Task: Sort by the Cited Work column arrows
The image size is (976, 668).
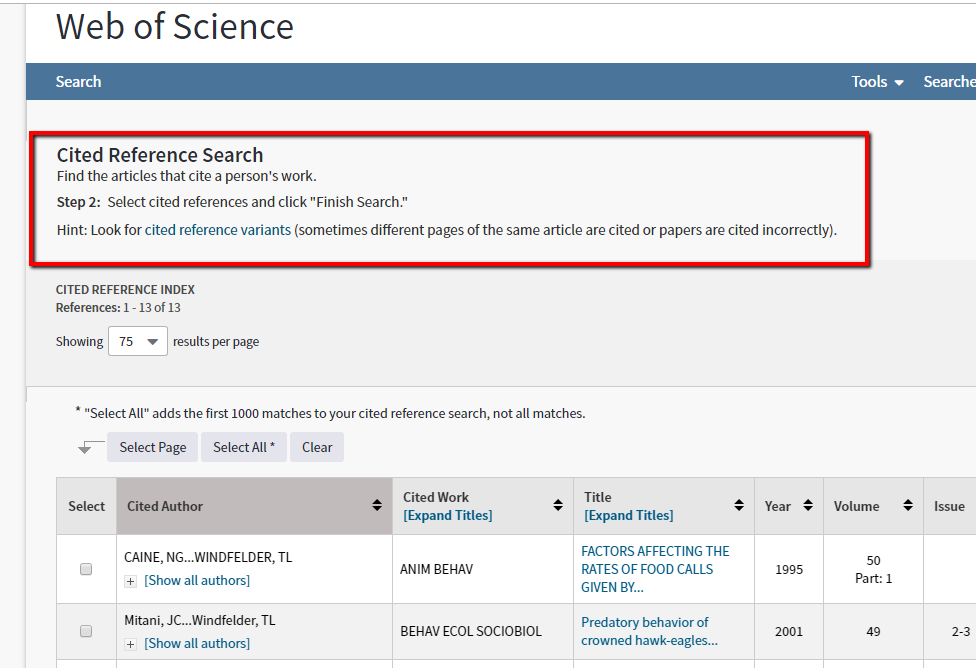Action: pyautogui.click(x=558, y=506)
